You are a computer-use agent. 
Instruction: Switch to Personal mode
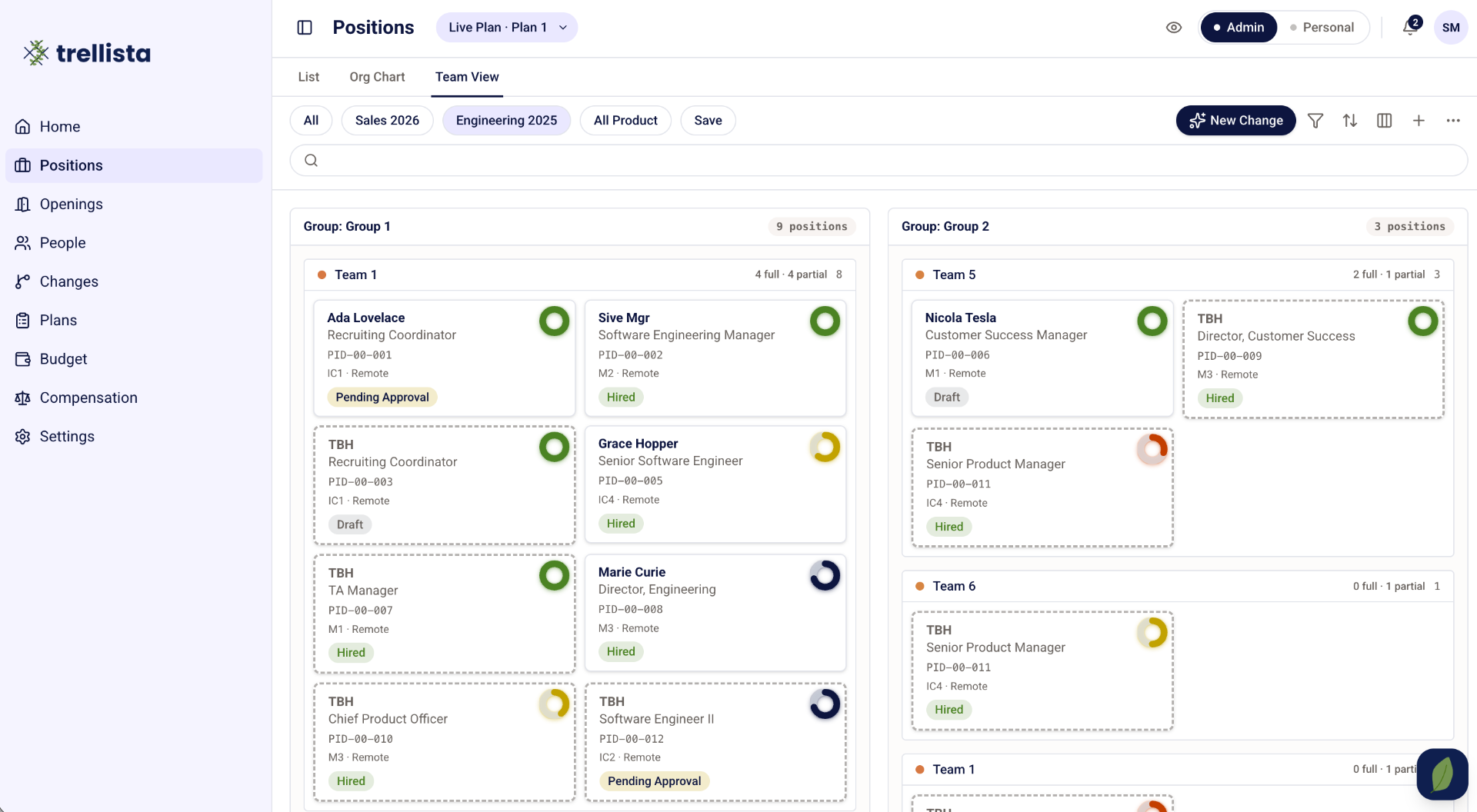click(1322, 28)
